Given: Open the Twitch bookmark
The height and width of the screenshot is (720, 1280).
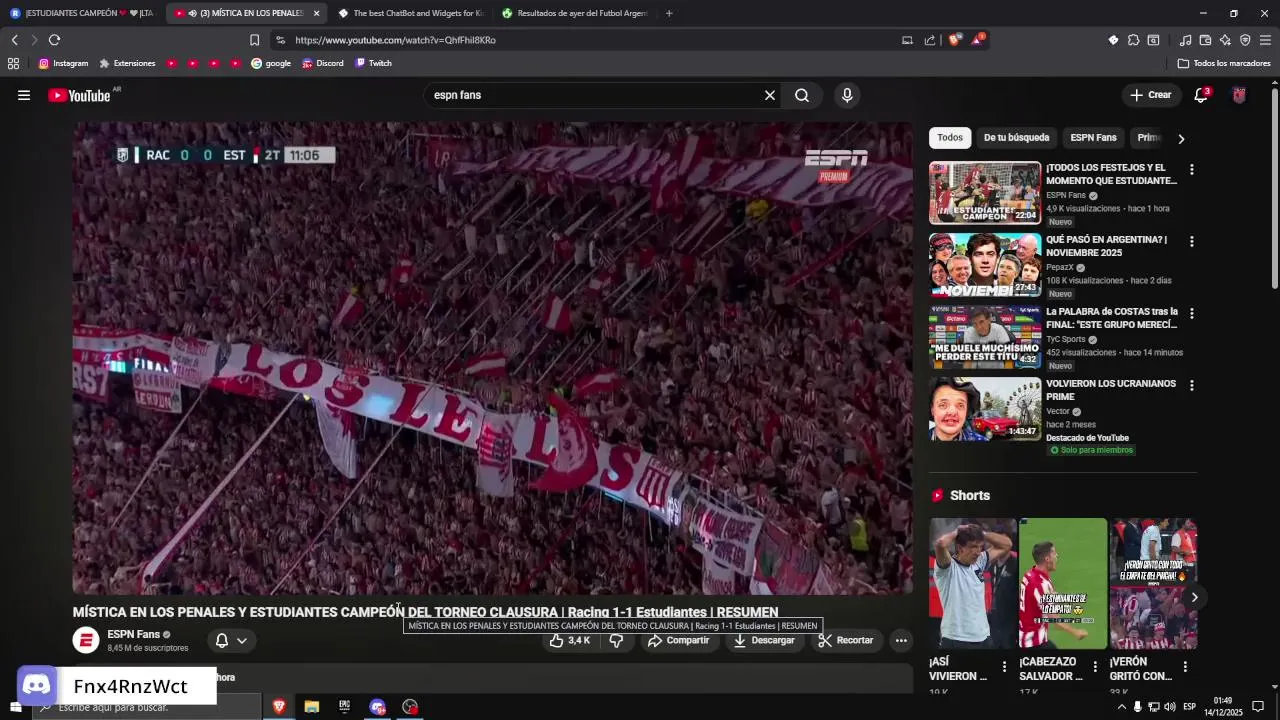Looking at the screenshot, I should coord(374,63).
